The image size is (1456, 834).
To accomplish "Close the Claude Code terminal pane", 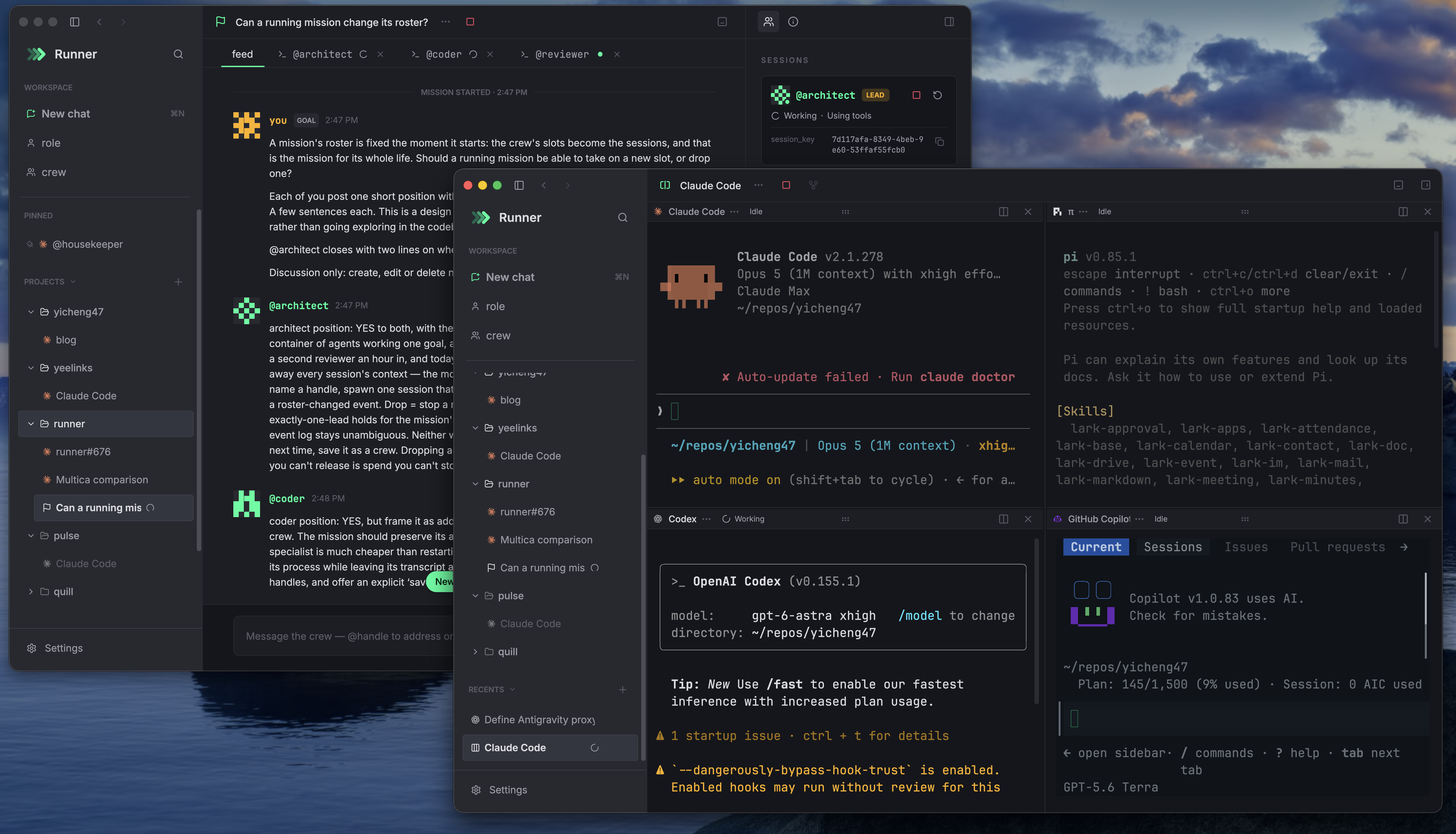I will 1028,211.
